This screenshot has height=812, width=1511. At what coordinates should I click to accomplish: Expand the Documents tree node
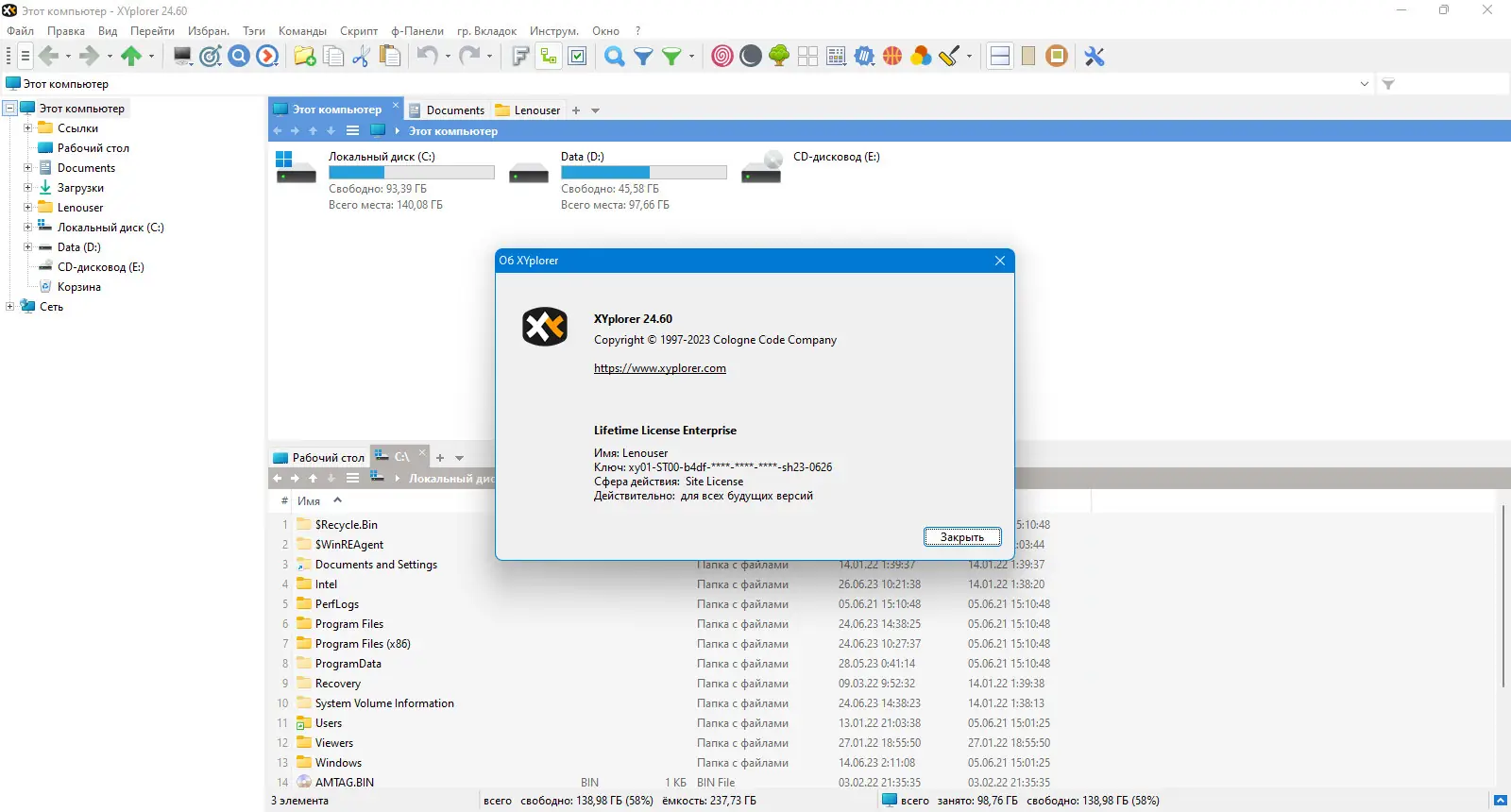[27, 168]
